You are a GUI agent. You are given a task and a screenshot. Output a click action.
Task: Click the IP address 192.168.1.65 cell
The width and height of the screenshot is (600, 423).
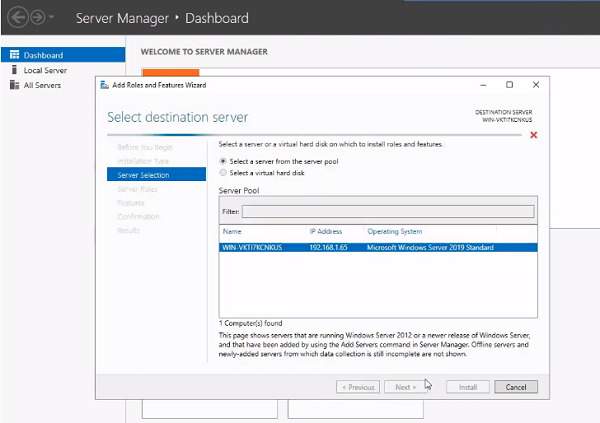[328, 247]
